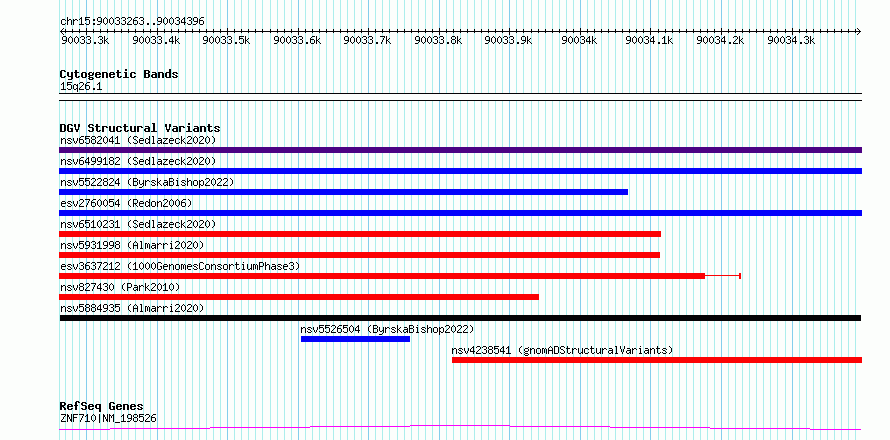The width and height of the screenshot is (890, 440).
Task: Open esv3637212 (1000GenomesConsortiumPhase3) label
Action: click(x=179, y=266)
